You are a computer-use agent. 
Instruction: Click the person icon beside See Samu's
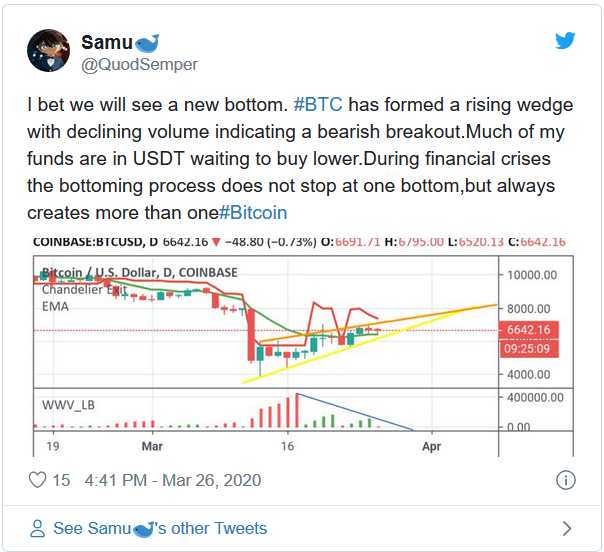37,528
